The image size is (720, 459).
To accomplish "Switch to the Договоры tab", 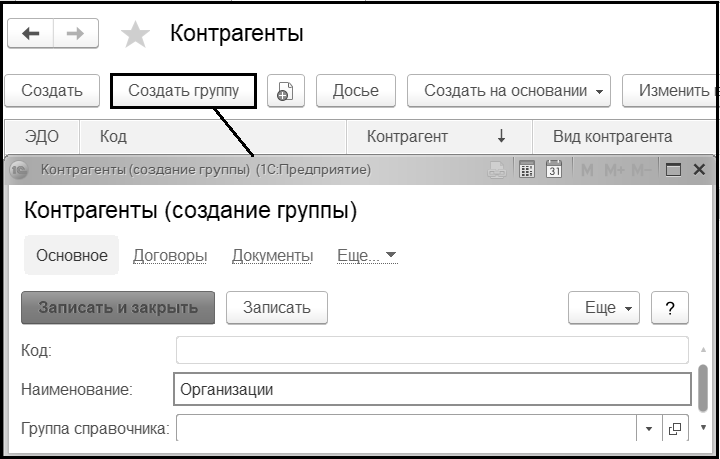I will [x=170, y=255].
